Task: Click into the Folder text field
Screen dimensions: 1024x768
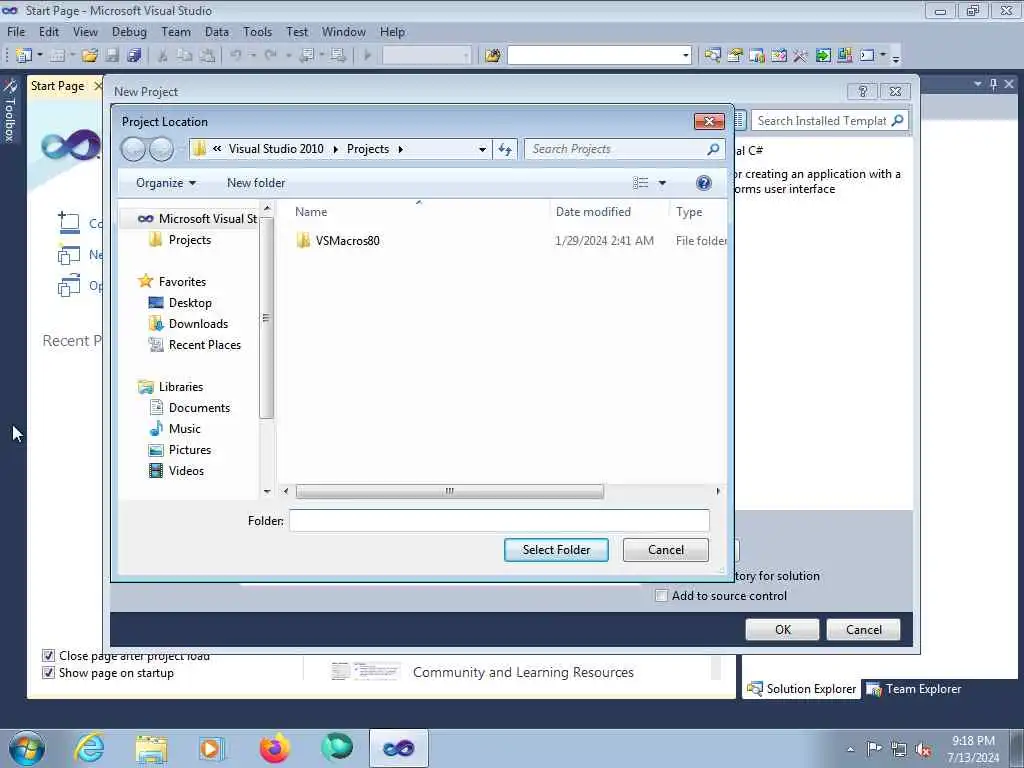Action: pyautogui.click(x=500, y=520)
